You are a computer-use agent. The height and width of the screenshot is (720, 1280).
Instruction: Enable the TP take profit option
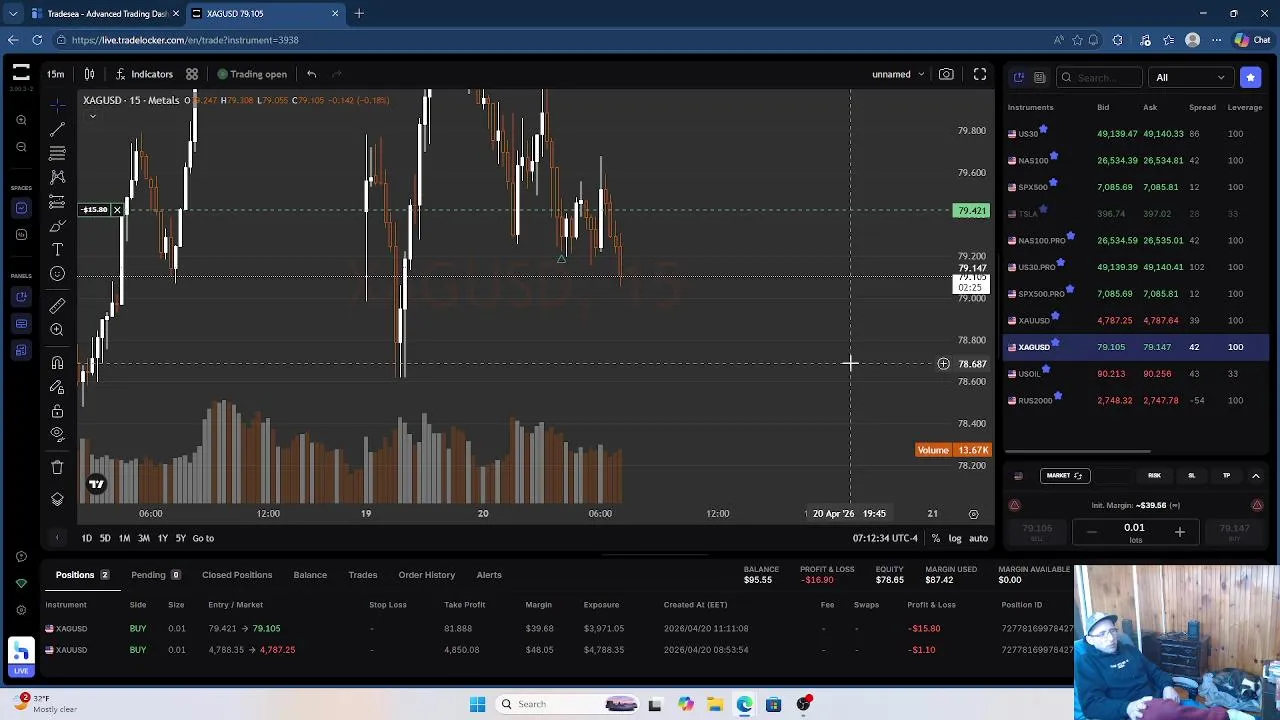coord(1226,476)
